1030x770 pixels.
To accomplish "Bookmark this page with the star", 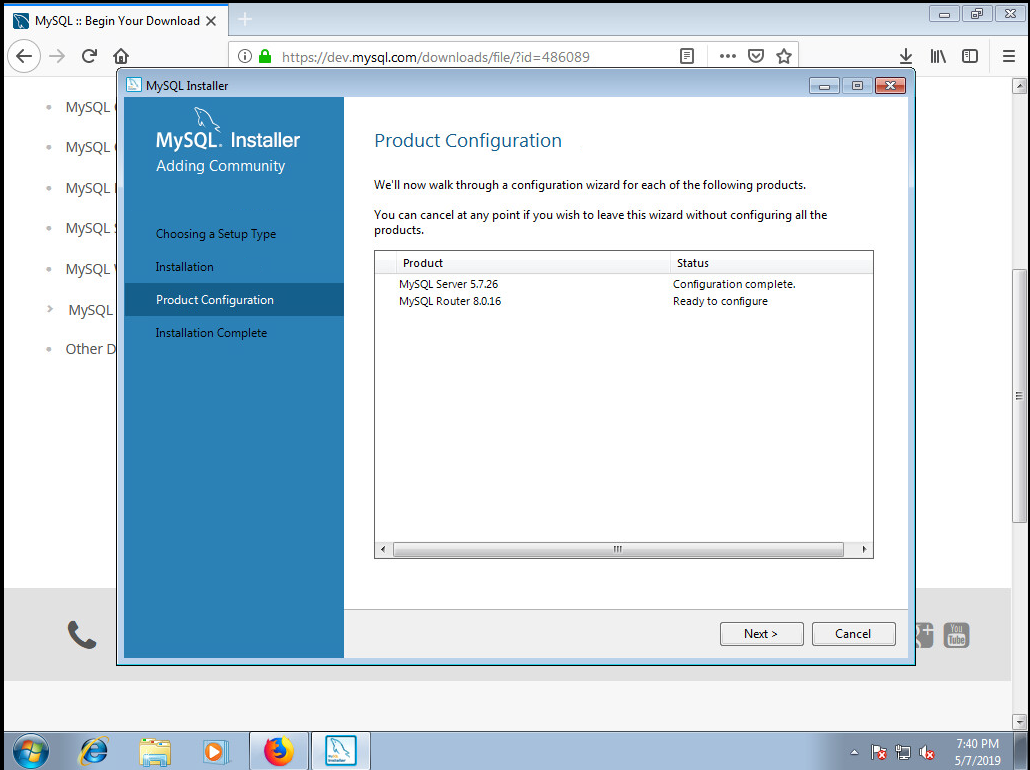I will tap(784, 56).
